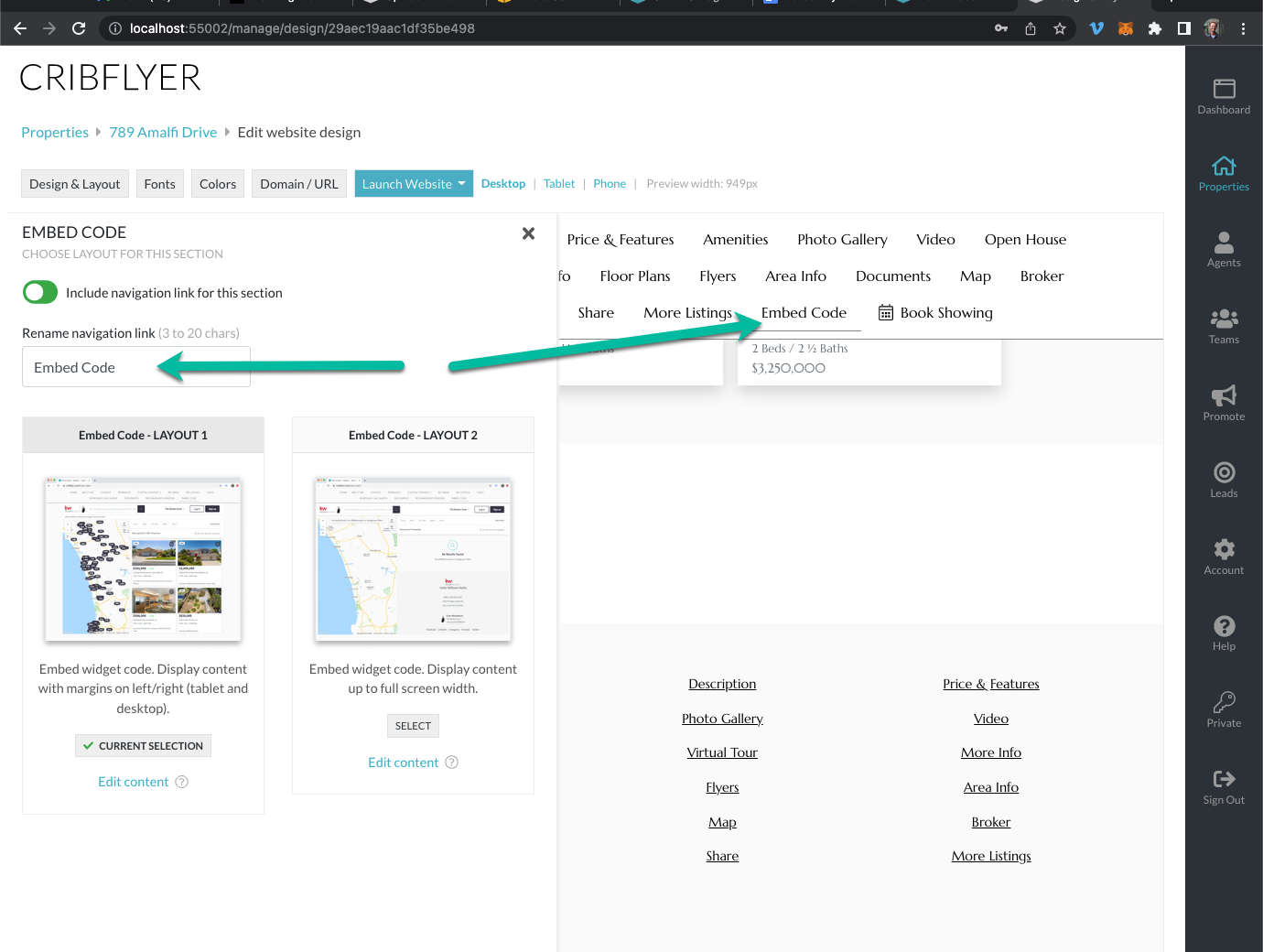The height and width of the screenshot is (952, 1263).
Task: Open the browser three-dot menu
Action: [x=1243, y=28]
